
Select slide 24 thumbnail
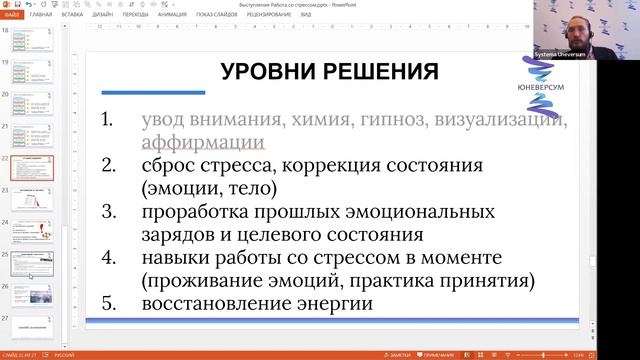(x=32, y=231)
